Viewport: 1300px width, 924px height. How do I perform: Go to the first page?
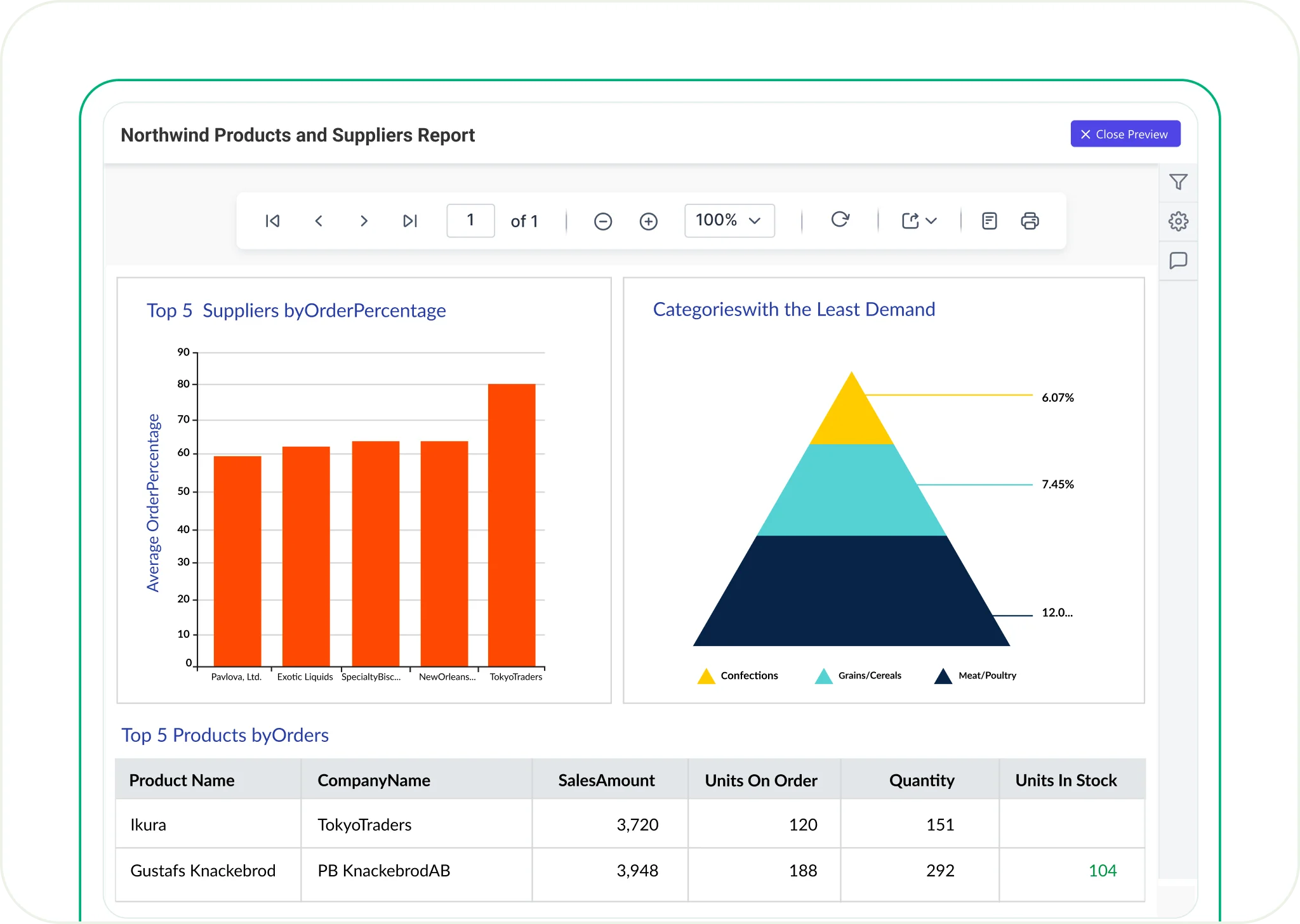272,221
